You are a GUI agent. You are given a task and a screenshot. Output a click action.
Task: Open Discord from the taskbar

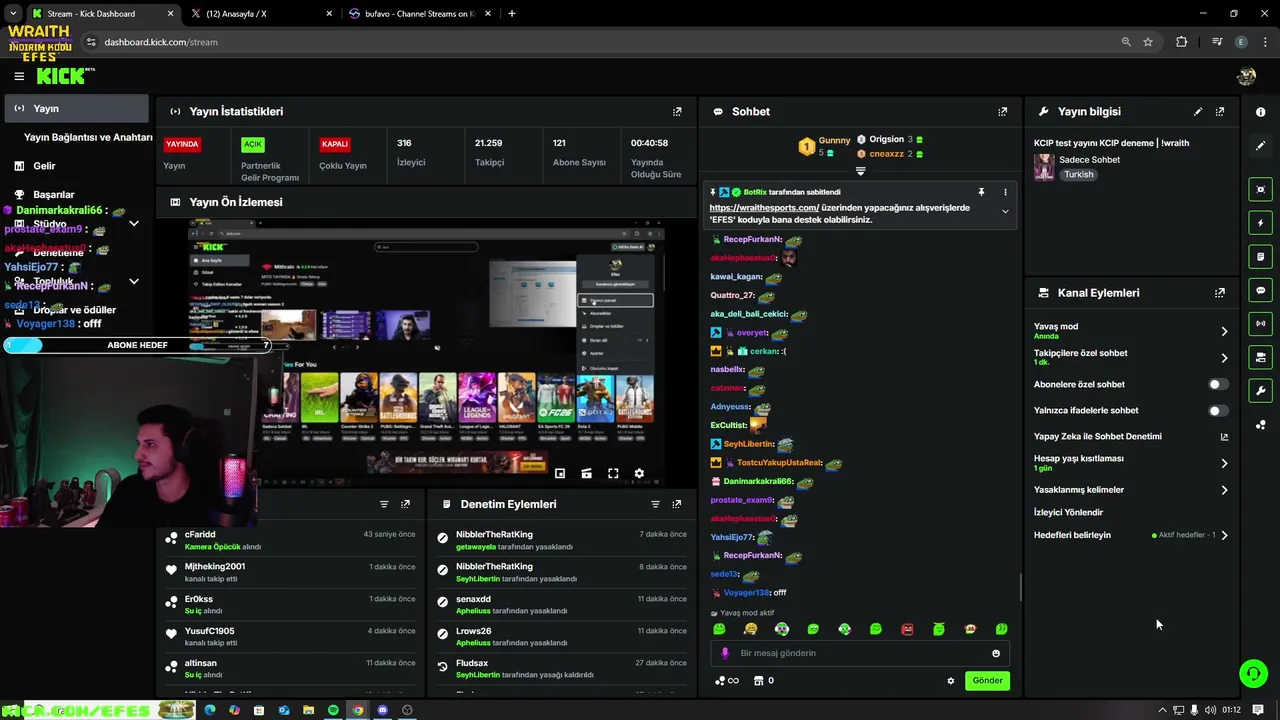(382, 710)
